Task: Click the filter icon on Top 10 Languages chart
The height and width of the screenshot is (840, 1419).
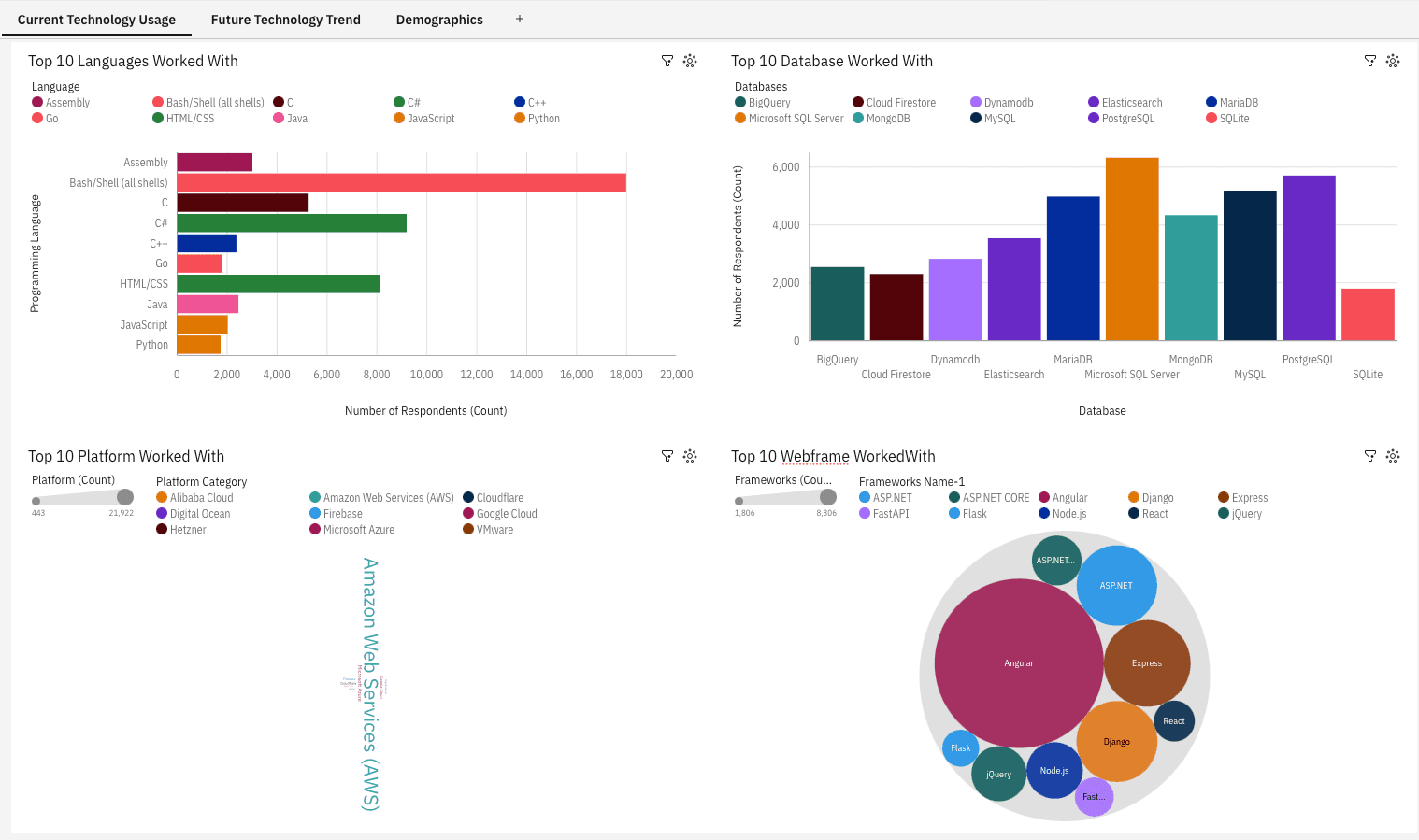Action: click(x=667, y=60)
